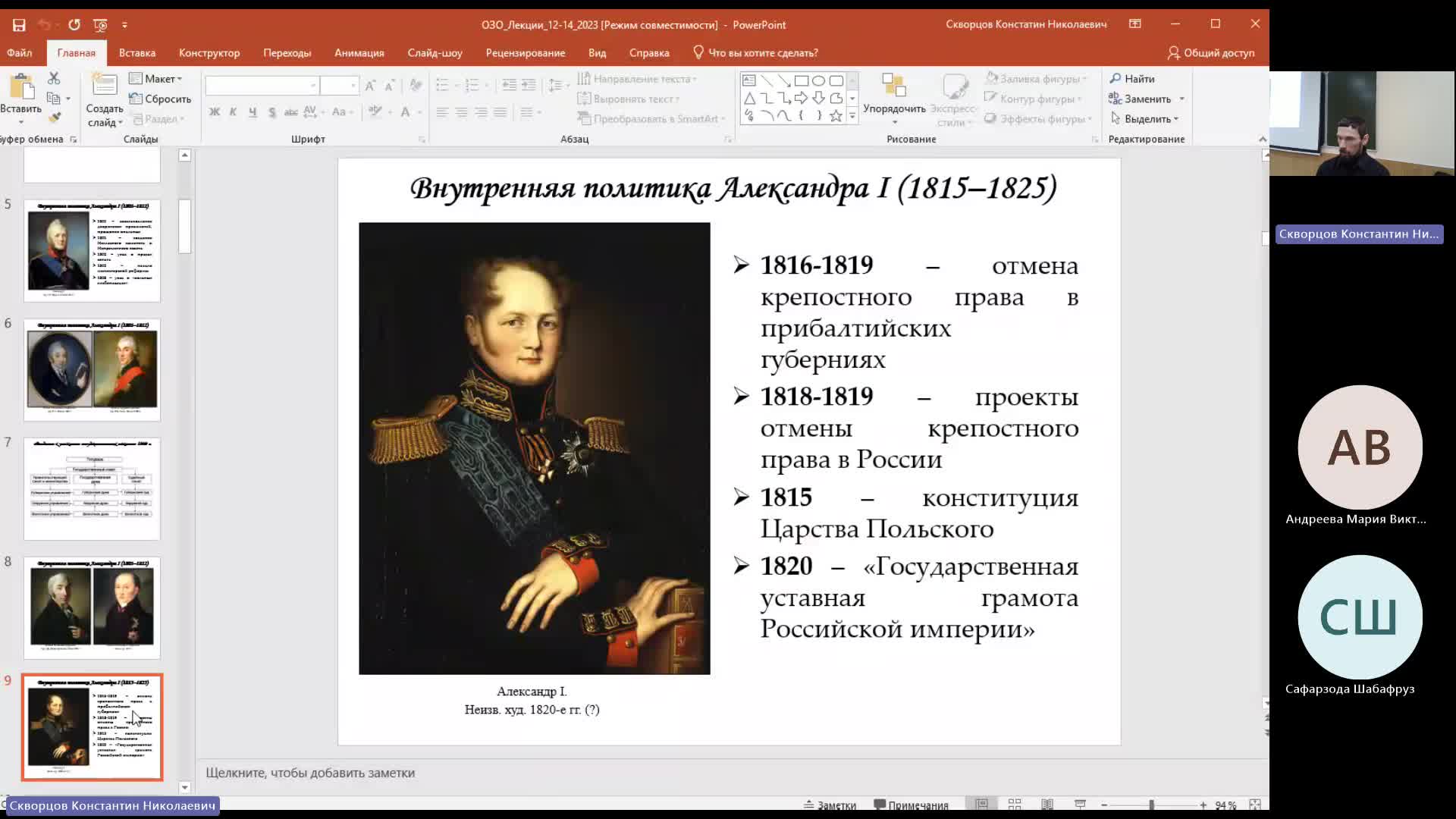Switch to Переходы tab

tap(287, 53)
